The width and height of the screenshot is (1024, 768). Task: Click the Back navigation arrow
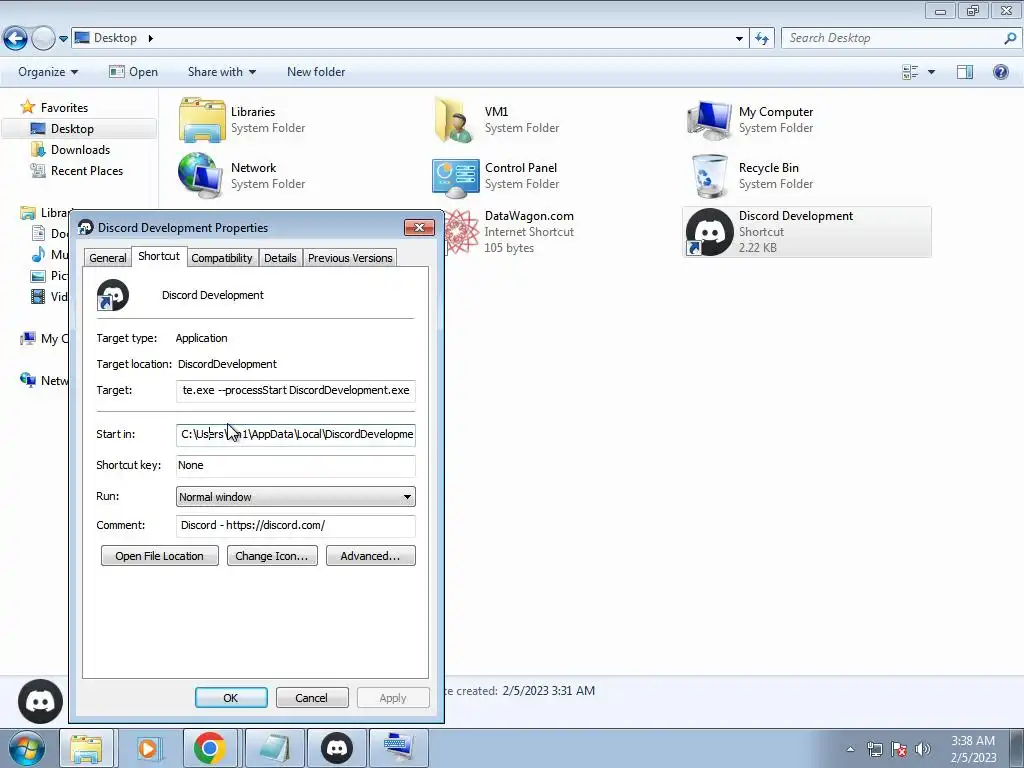16,39
